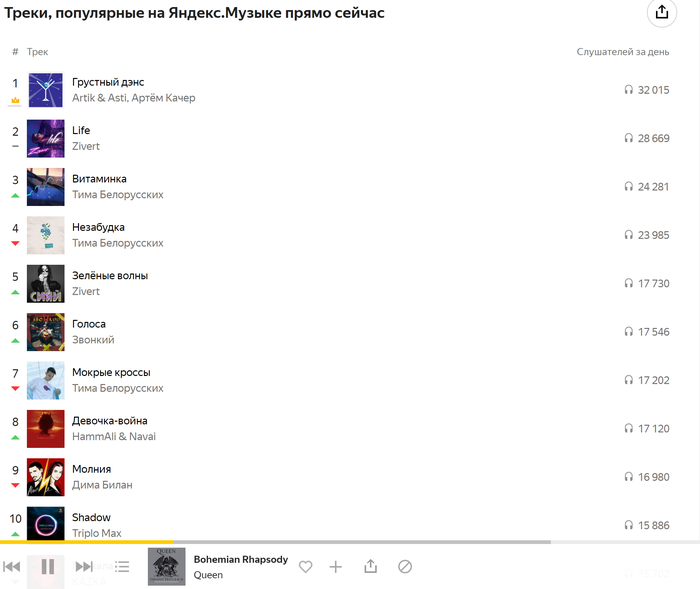Open the track title Голоса
Screen dimensions: 700x589
click(x=89, y=324)
